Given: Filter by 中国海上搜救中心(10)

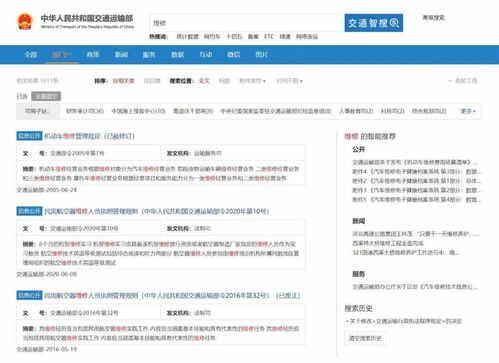Looking at the screenshot, I should 138,111.
